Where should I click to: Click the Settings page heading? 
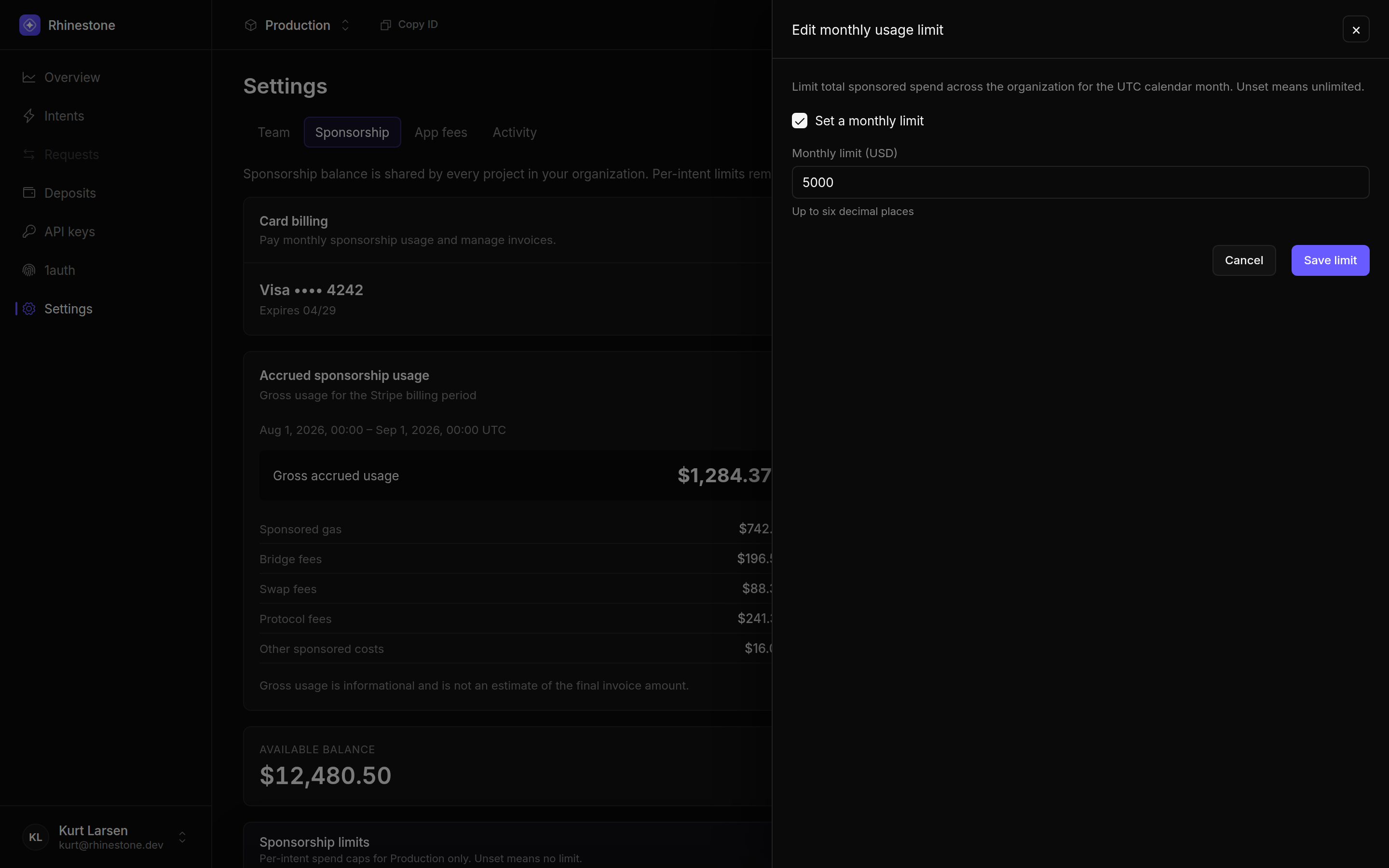click(x=285, y=86)
